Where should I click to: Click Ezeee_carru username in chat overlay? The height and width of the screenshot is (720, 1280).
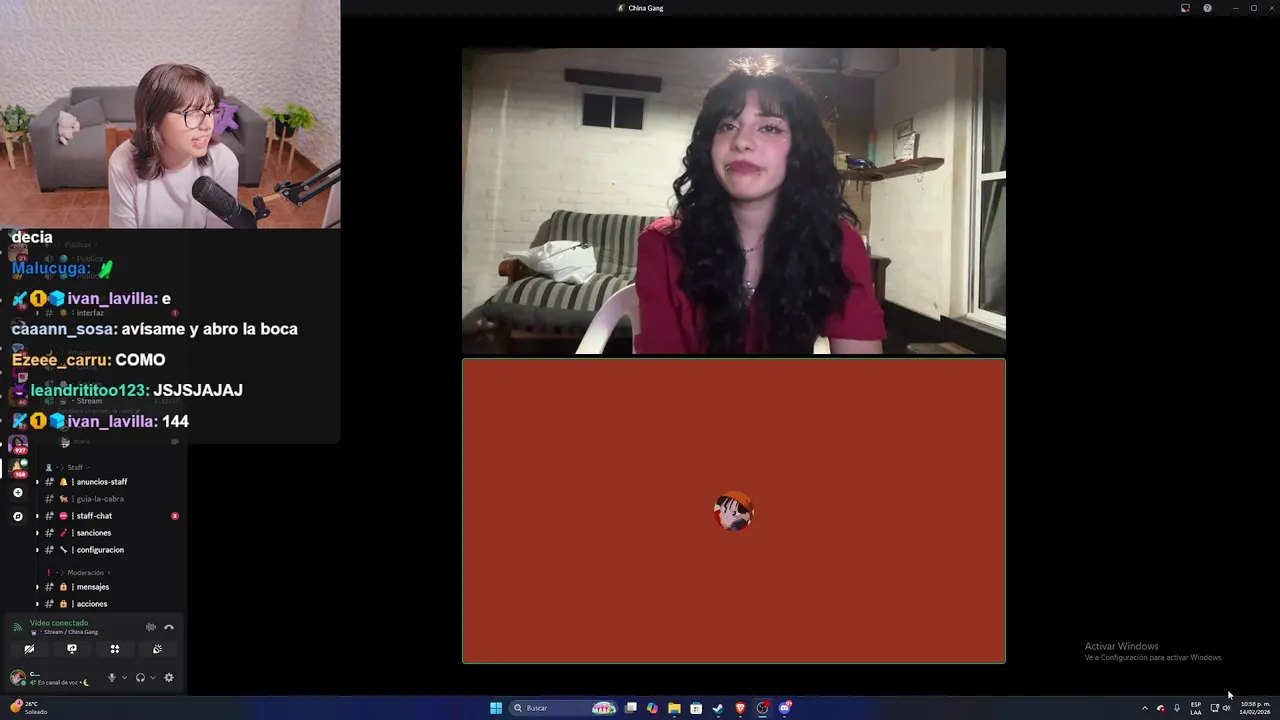click(x=61, y=360)
